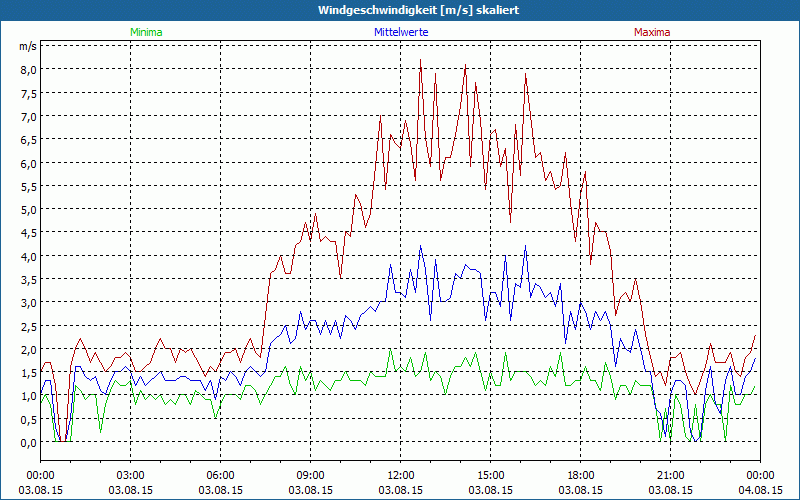Click the 06:00 time axis label

tap(220, 476)
